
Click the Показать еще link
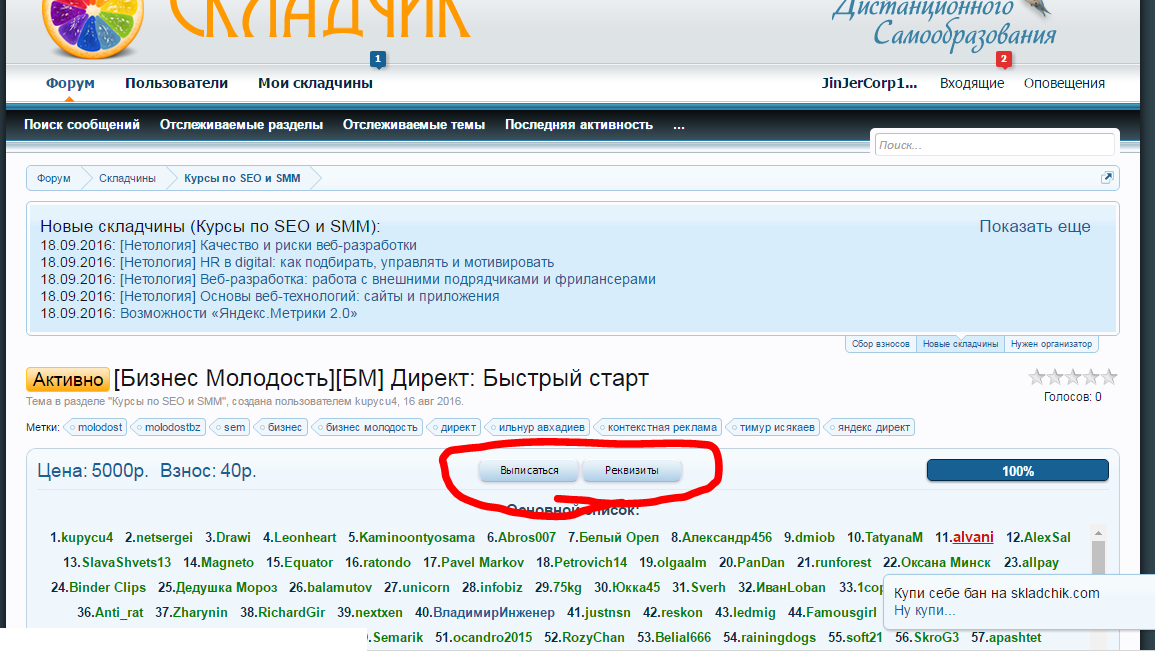pyautogui.click(x=1035, y=227)
